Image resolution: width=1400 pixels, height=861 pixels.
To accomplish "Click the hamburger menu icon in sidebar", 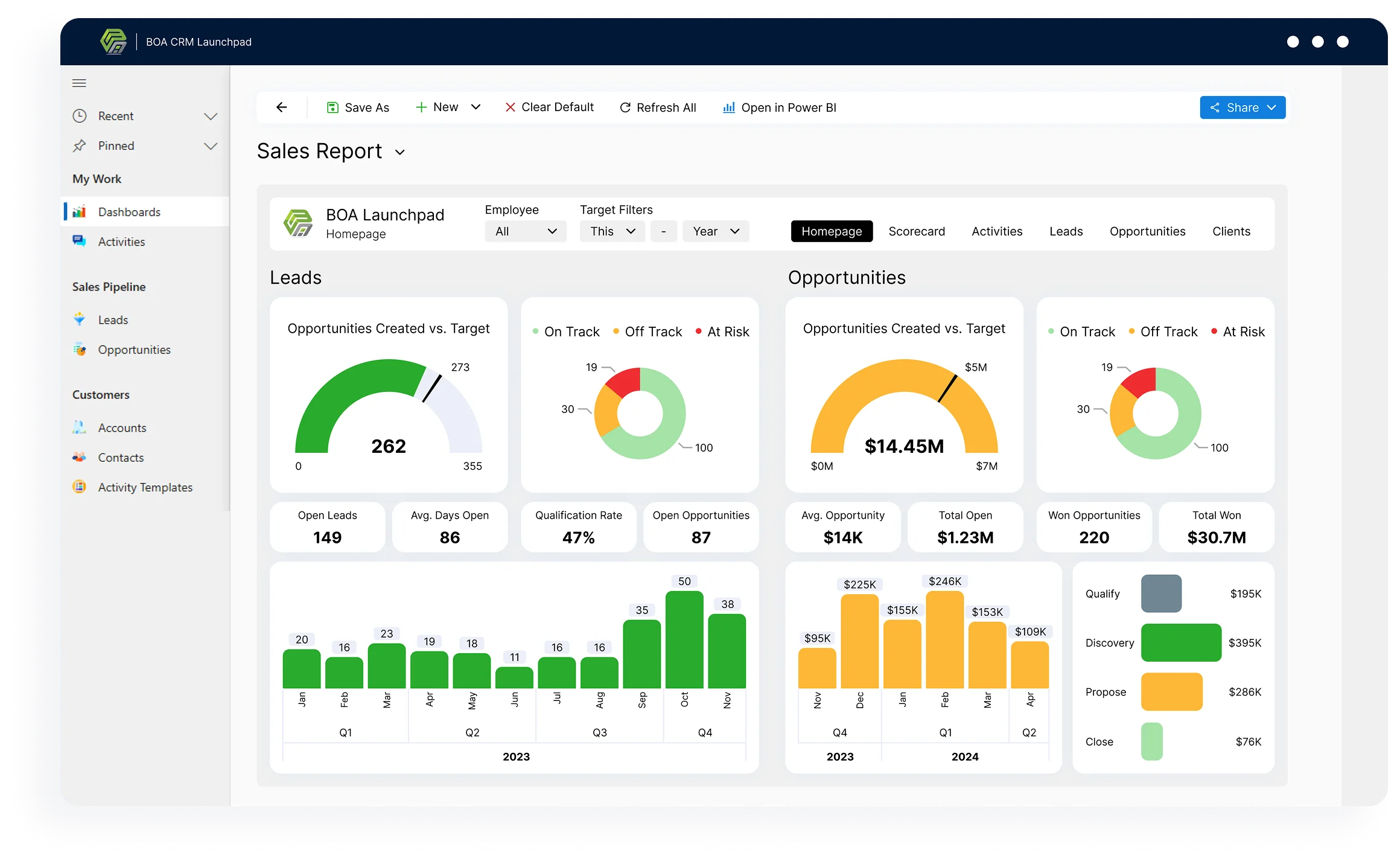I will coord(79,83).
